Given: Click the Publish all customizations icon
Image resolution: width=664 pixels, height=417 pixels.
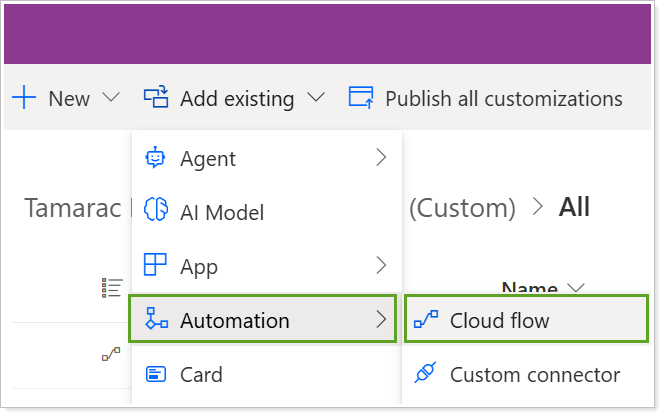Looking at the screenshot, I should pos(360,98).
